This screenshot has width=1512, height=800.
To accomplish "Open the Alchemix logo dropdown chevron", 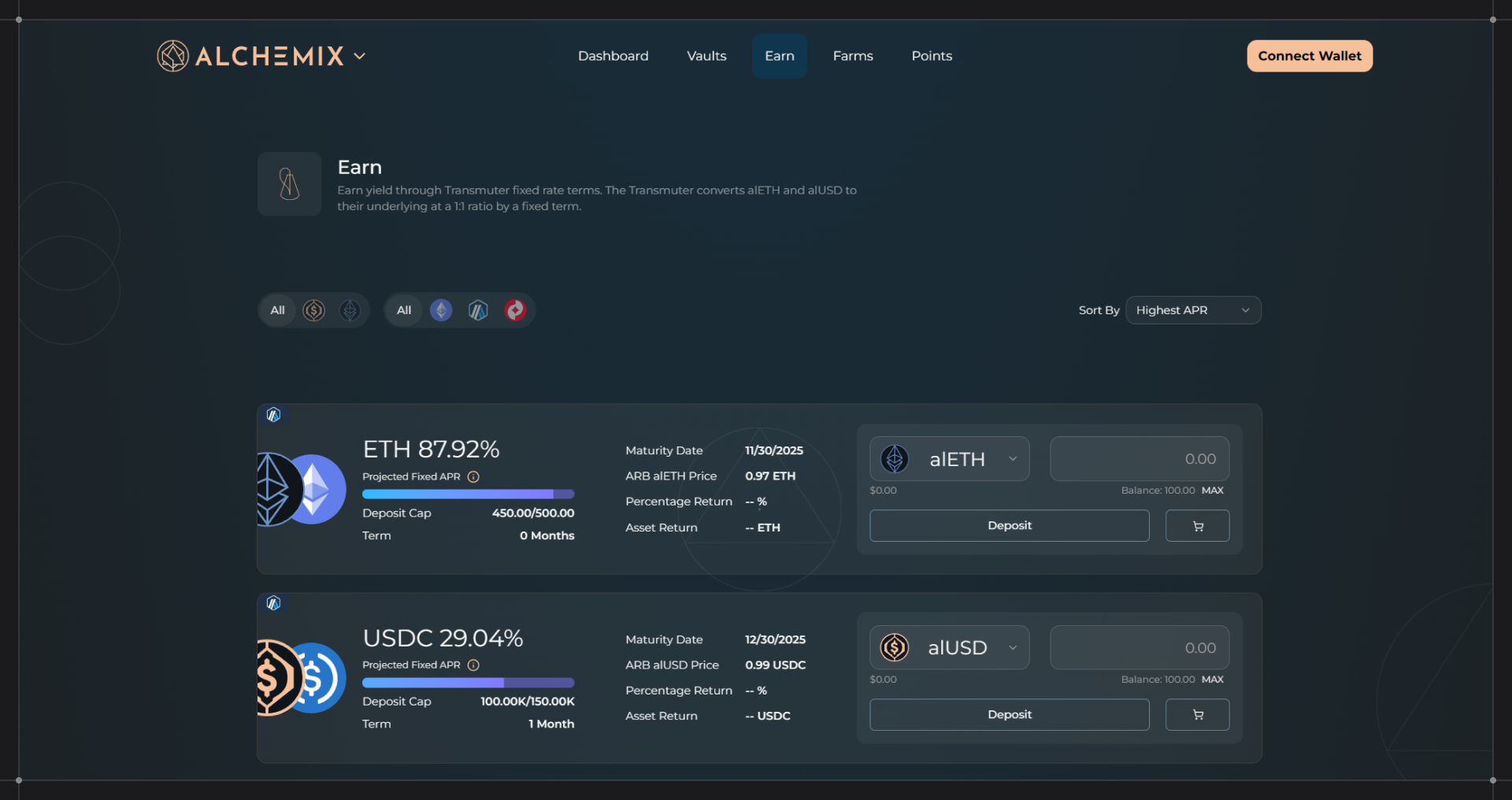I will coord(360,56).
